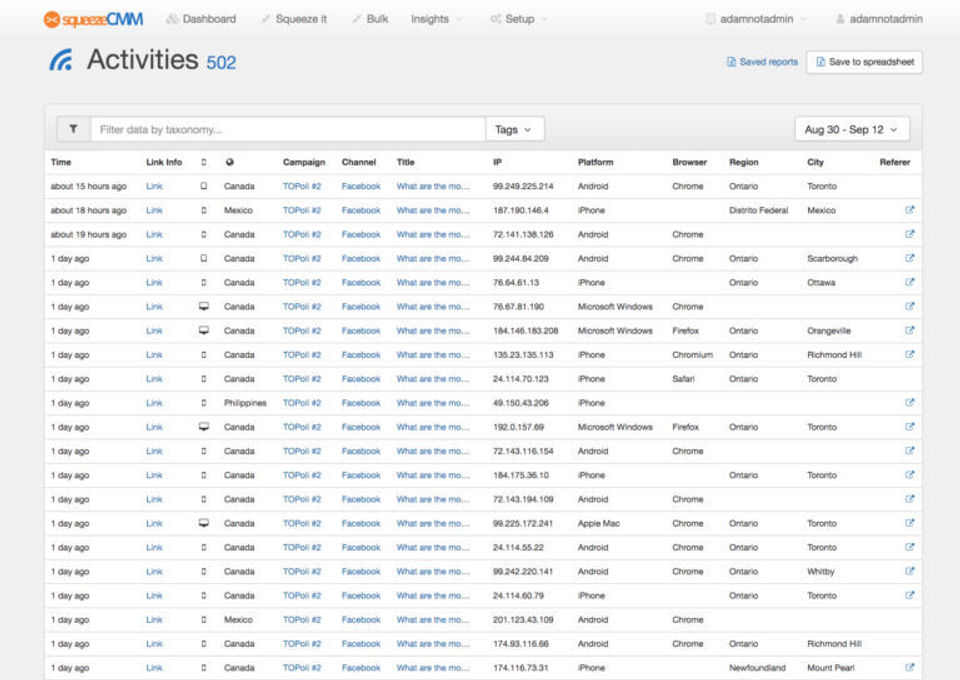Image resolution: width=960 pixels, height=680 pixels.
Task: Sort by the Campaign column header
Action: click(x=304, y=162)
